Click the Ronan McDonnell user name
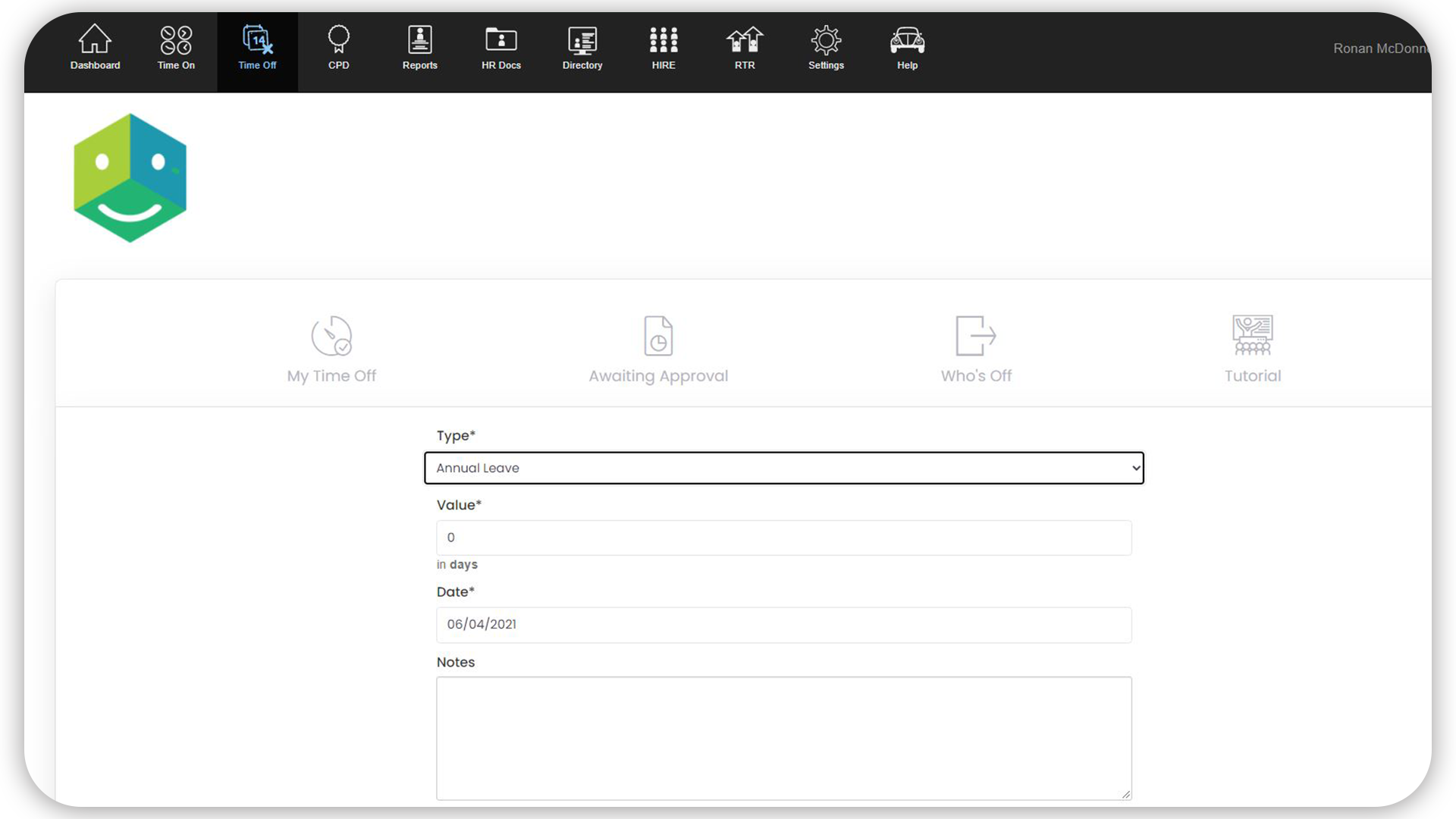Image resolution: width=1456 pixels, height=819 pixels. 1382,49
